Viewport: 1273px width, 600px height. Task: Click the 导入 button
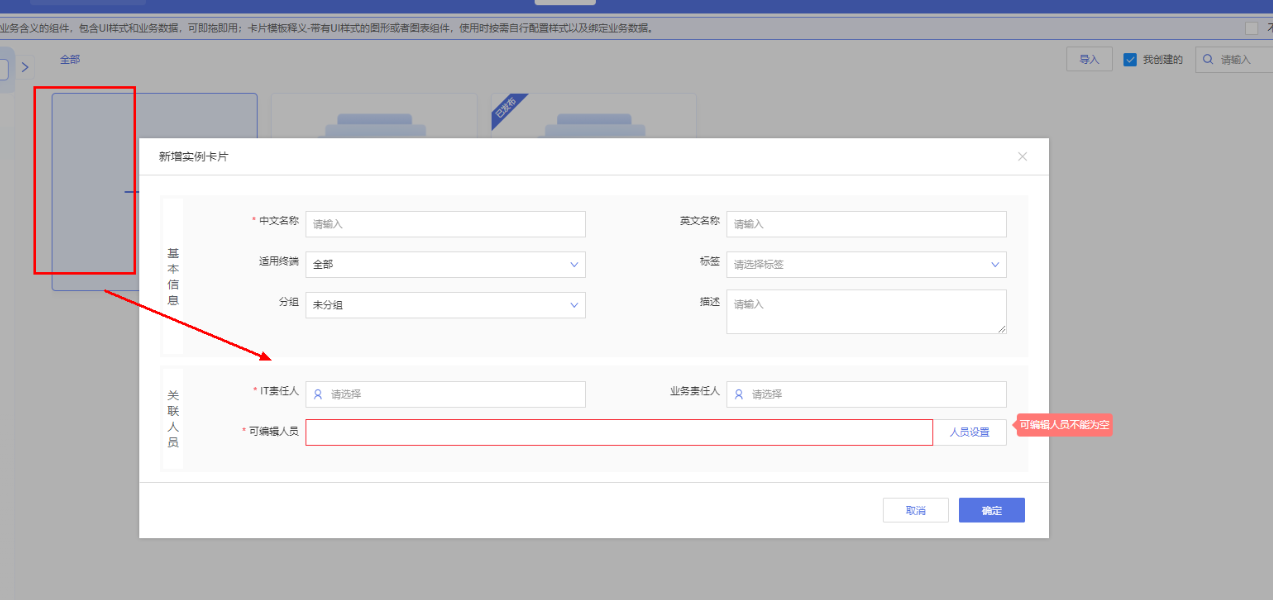point(1089,60)
